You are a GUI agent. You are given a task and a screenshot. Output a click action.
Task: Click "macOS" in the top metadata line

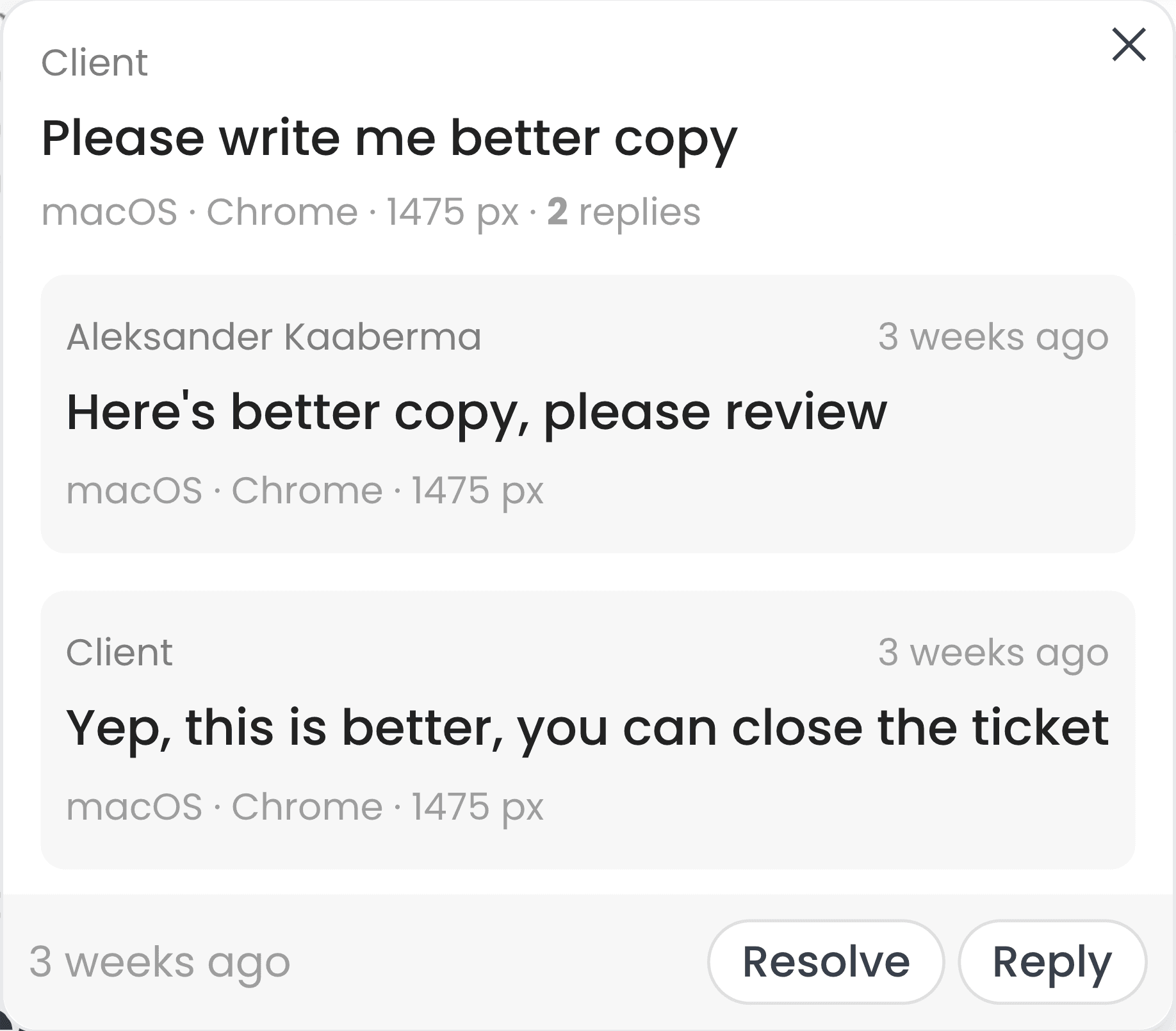pyautogui.click(x=110, y=212)
